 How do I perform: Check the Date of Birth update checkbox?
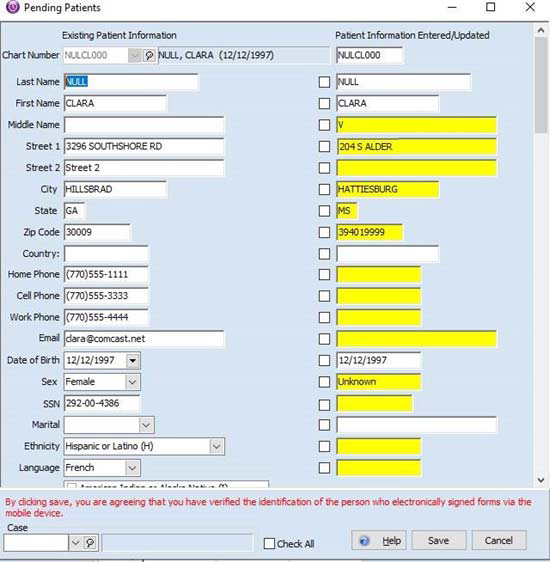(x=324, y=360)
